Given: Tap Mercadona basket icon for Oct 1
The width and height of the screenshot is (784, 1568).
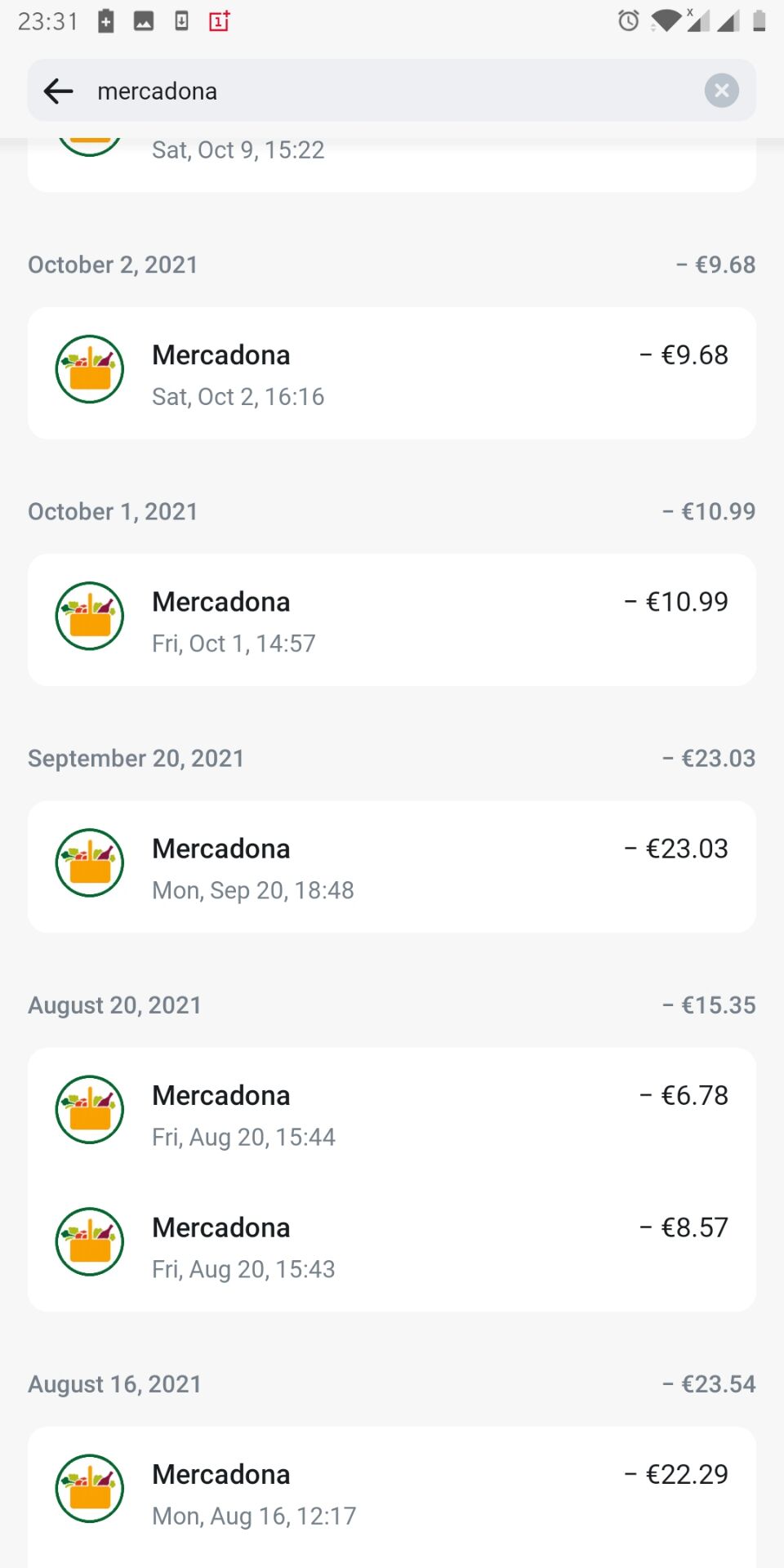Looking at the screenshot, I should (90, 616).
